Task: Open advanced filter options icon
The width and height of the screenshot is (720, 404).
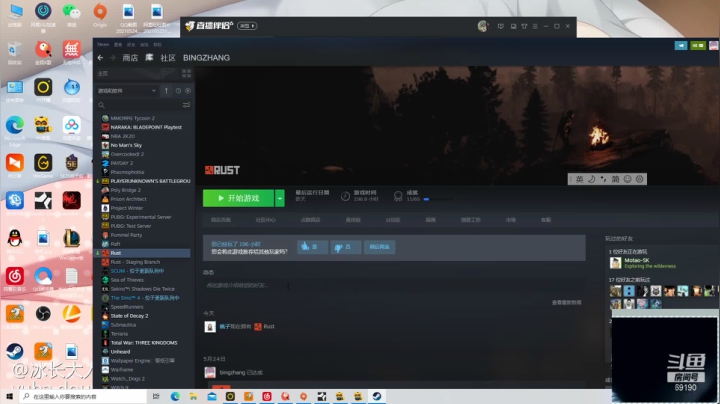Action: (x=186, y=105)
